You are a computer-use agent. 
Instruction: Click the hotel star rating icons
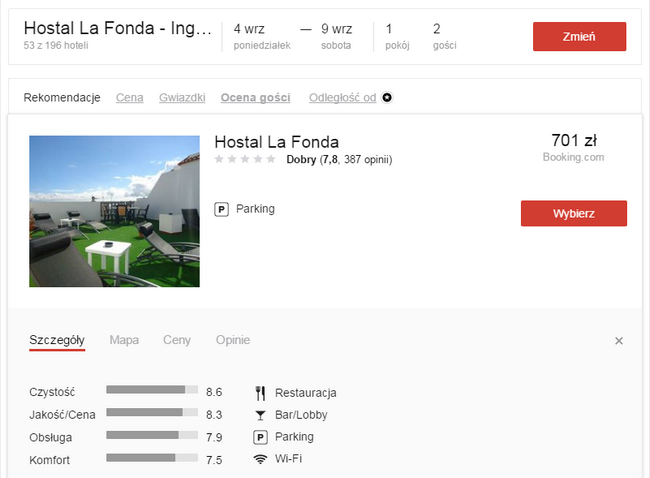(245, 159)
